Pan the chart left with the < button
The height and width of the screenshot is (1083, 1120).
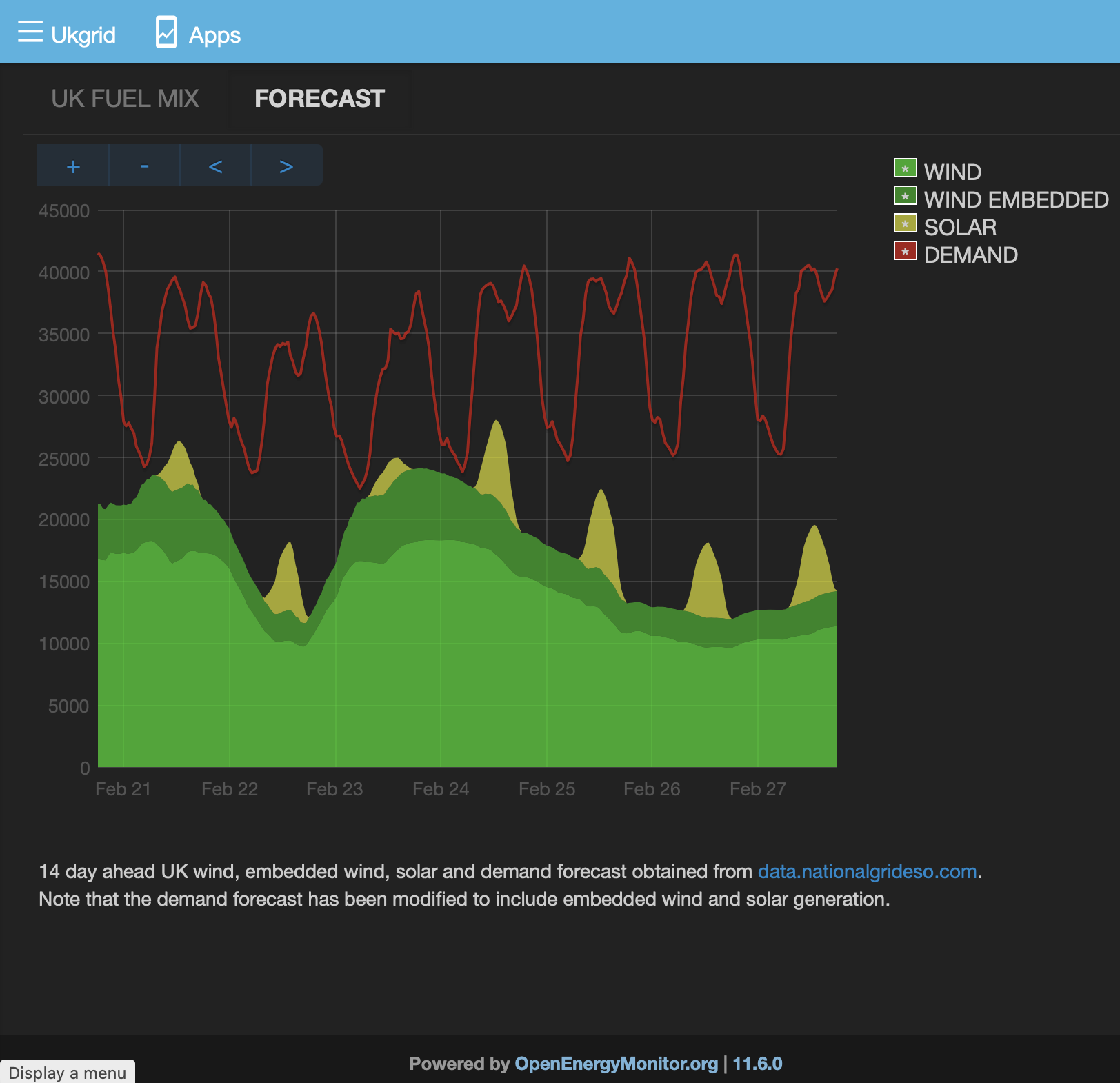tap(215, 166)
